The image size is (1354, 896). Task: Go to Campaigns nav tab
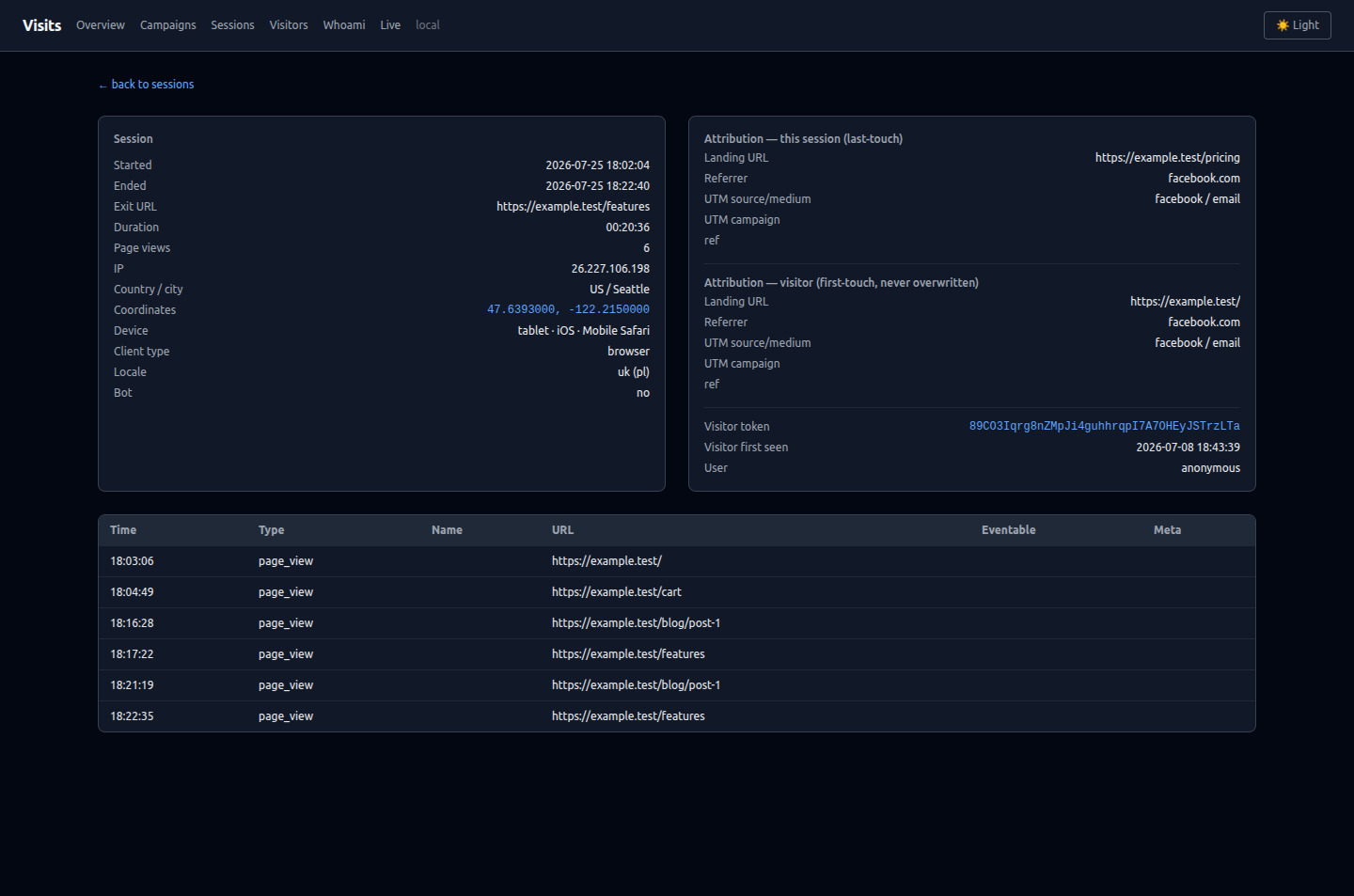tap(168, 25)
